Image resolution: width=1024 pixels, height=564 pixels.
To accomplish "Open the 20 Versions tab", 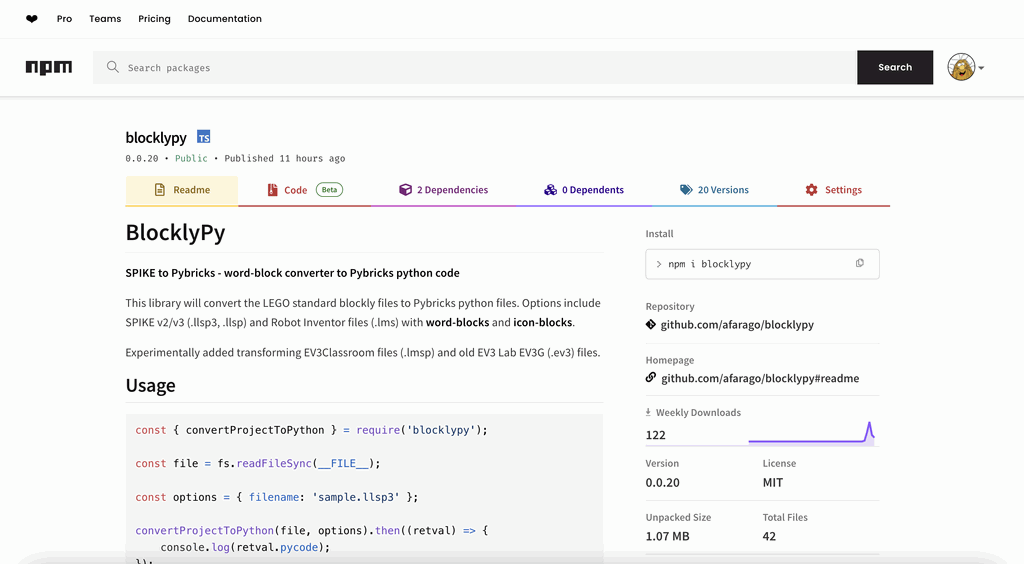I will [x=714, y=190].
